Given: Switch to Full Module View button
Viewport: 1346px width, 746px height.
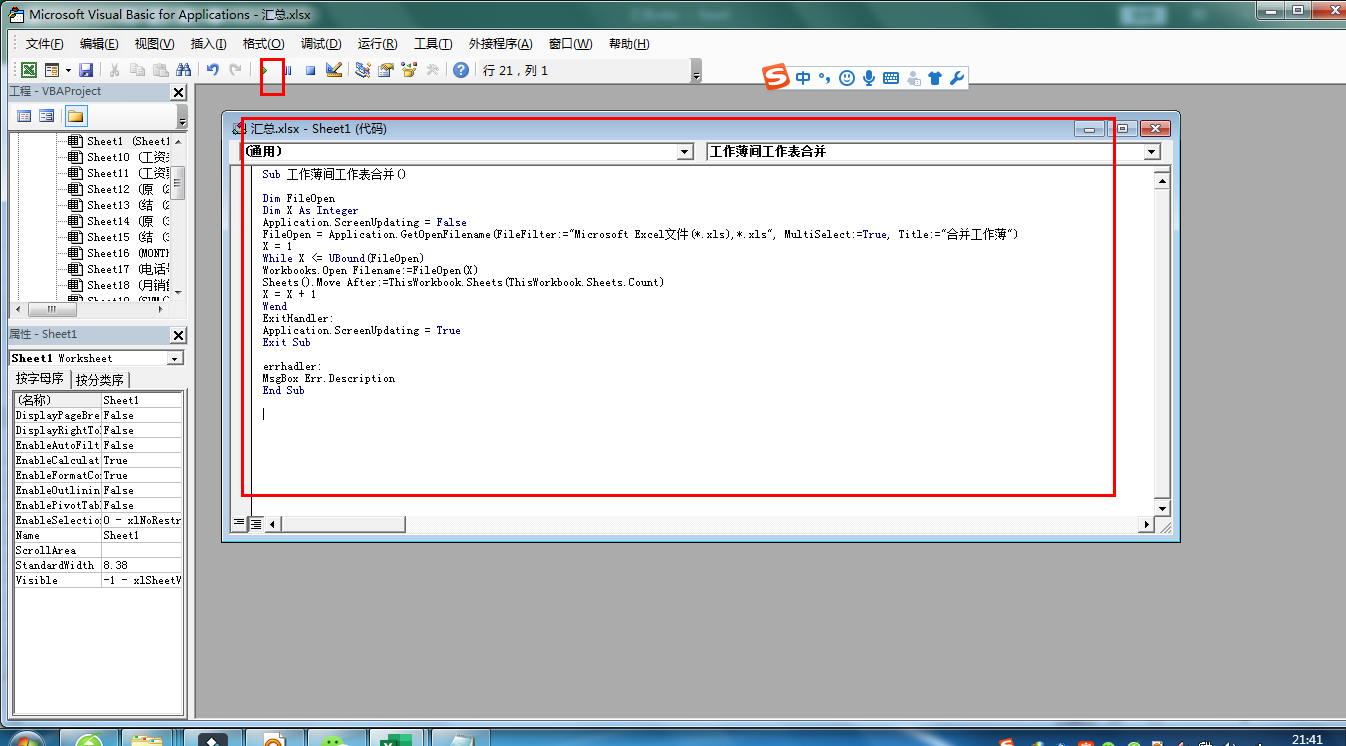Looking at the screenshot, I should click(256, 523).
